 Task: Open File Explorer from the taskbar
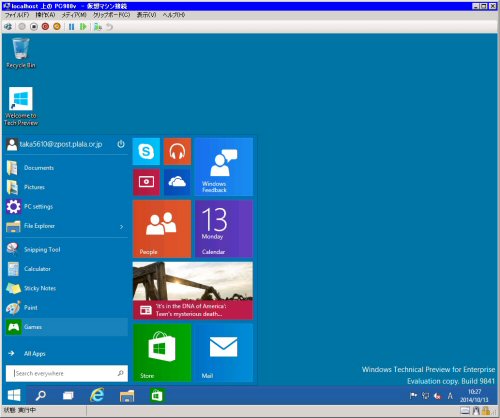tap(127, 395)
